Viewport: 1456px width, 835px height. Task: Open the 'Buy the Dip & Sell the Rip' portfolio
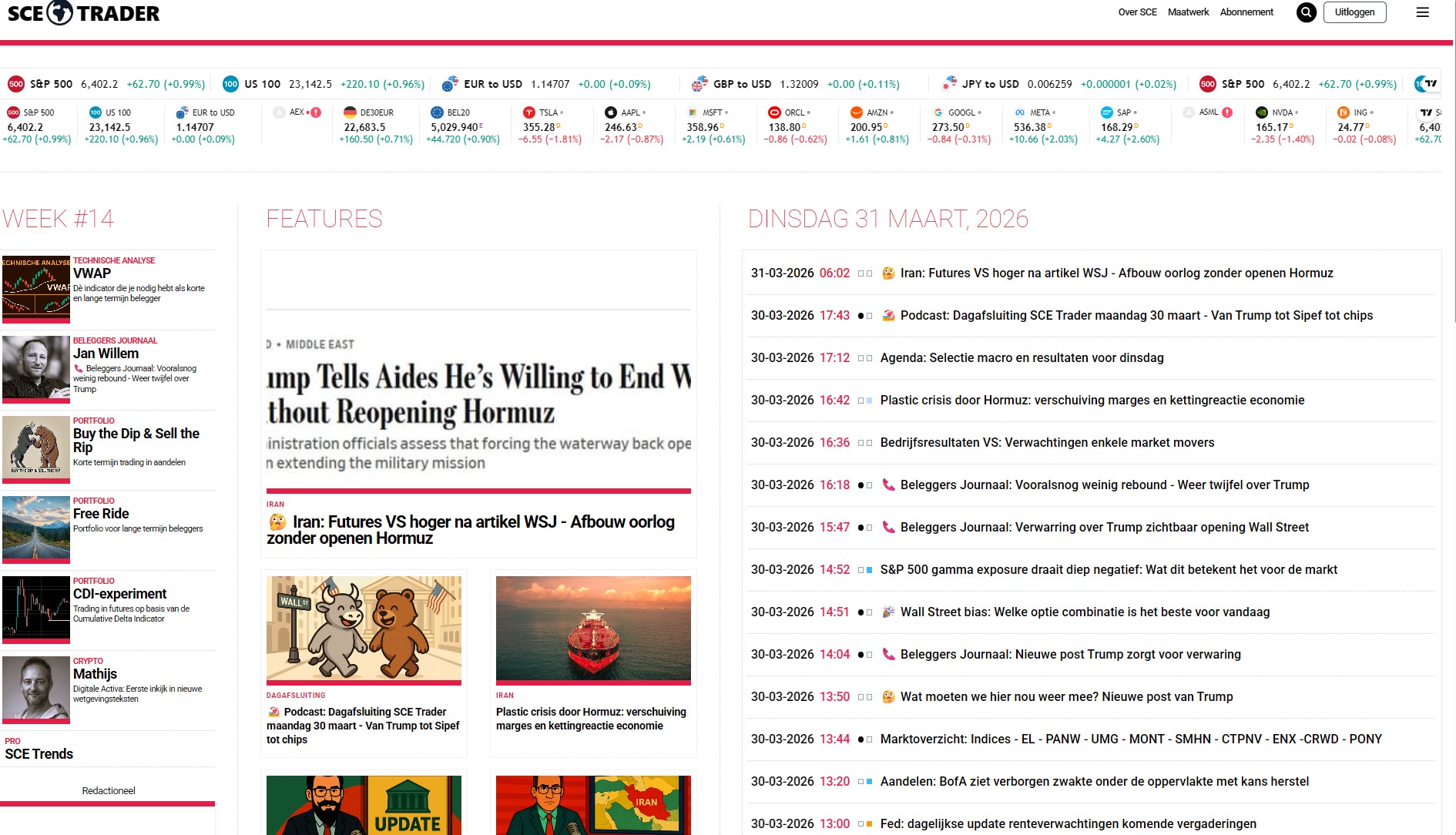pyautogui.click(x=136, y=441)
